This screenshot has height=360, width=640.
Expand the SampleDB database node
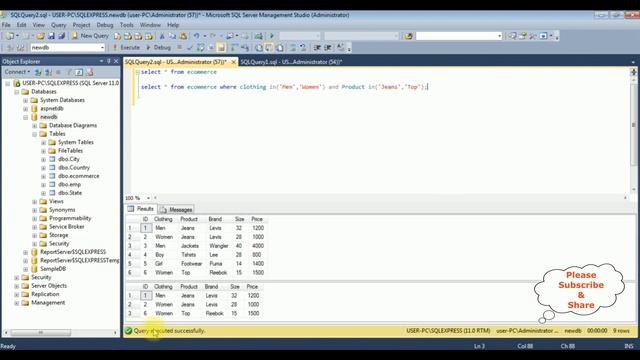click(26, 269)
